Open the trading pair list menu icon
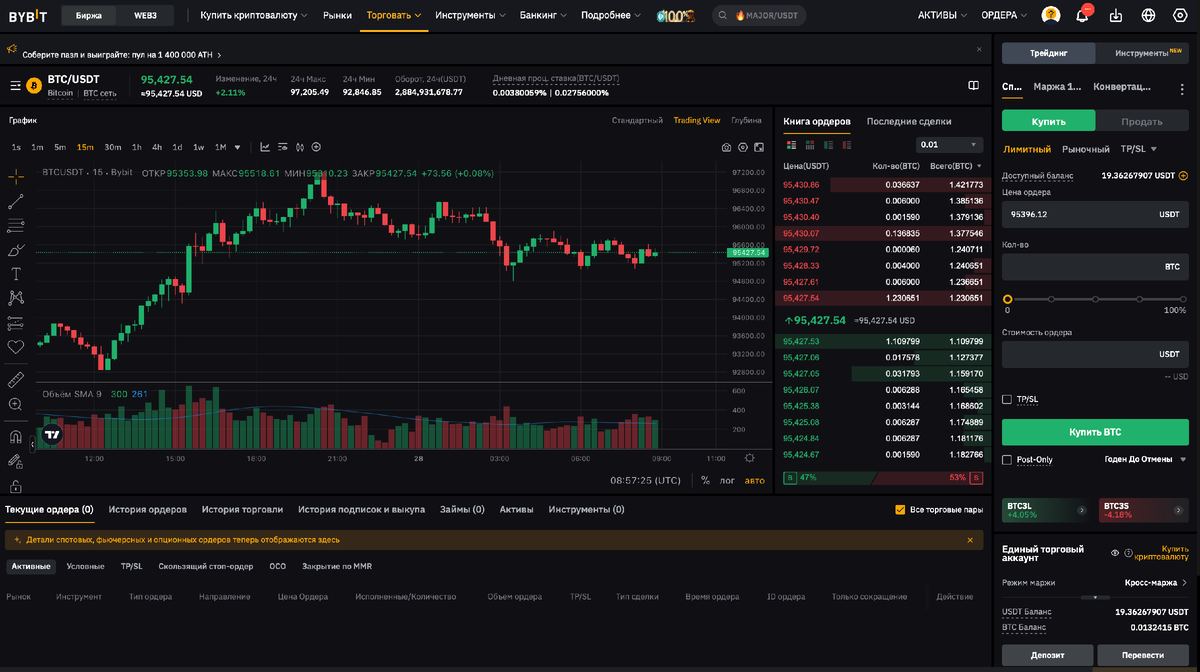Viewport: 1200px width, 672px height. click(x=15, y=86)
